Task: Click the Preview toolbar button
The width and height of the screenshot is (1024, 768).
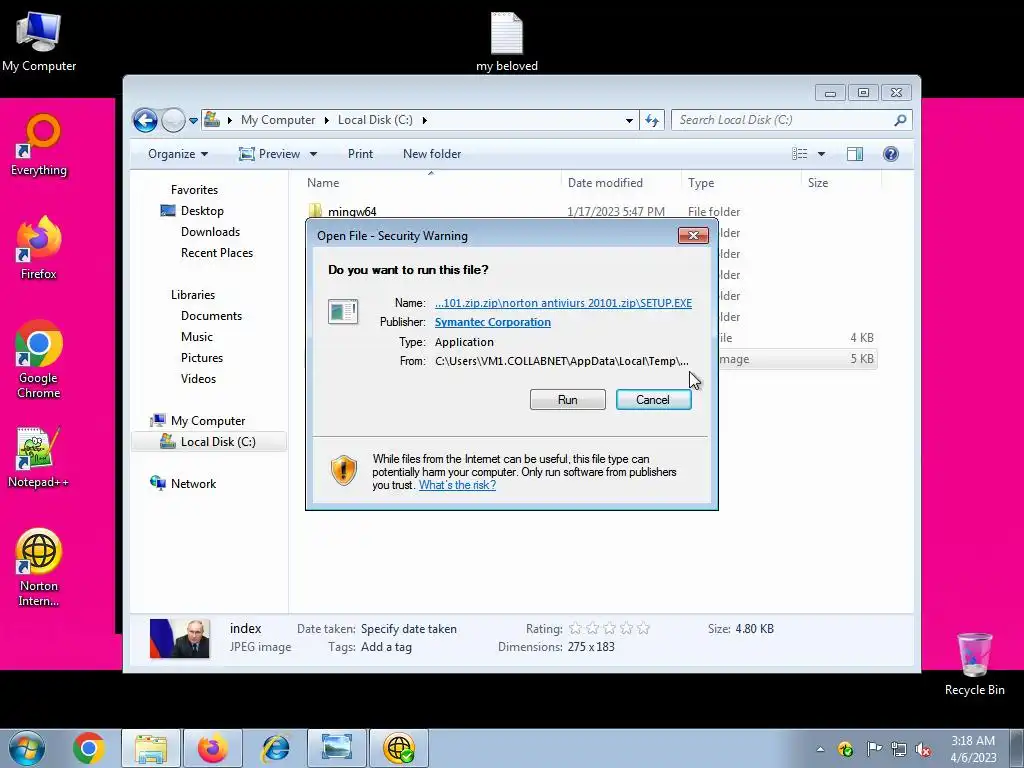Action: click(270, 154)
